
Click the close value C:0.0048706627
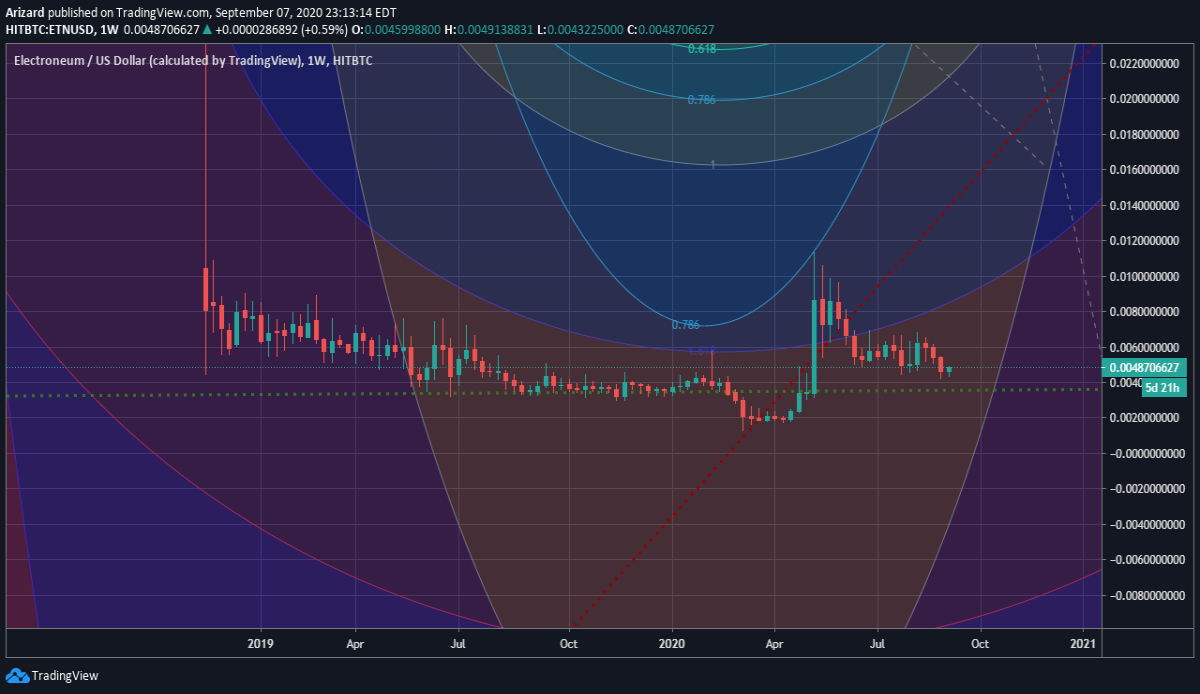pyautogui.click(x=671, y=29)
